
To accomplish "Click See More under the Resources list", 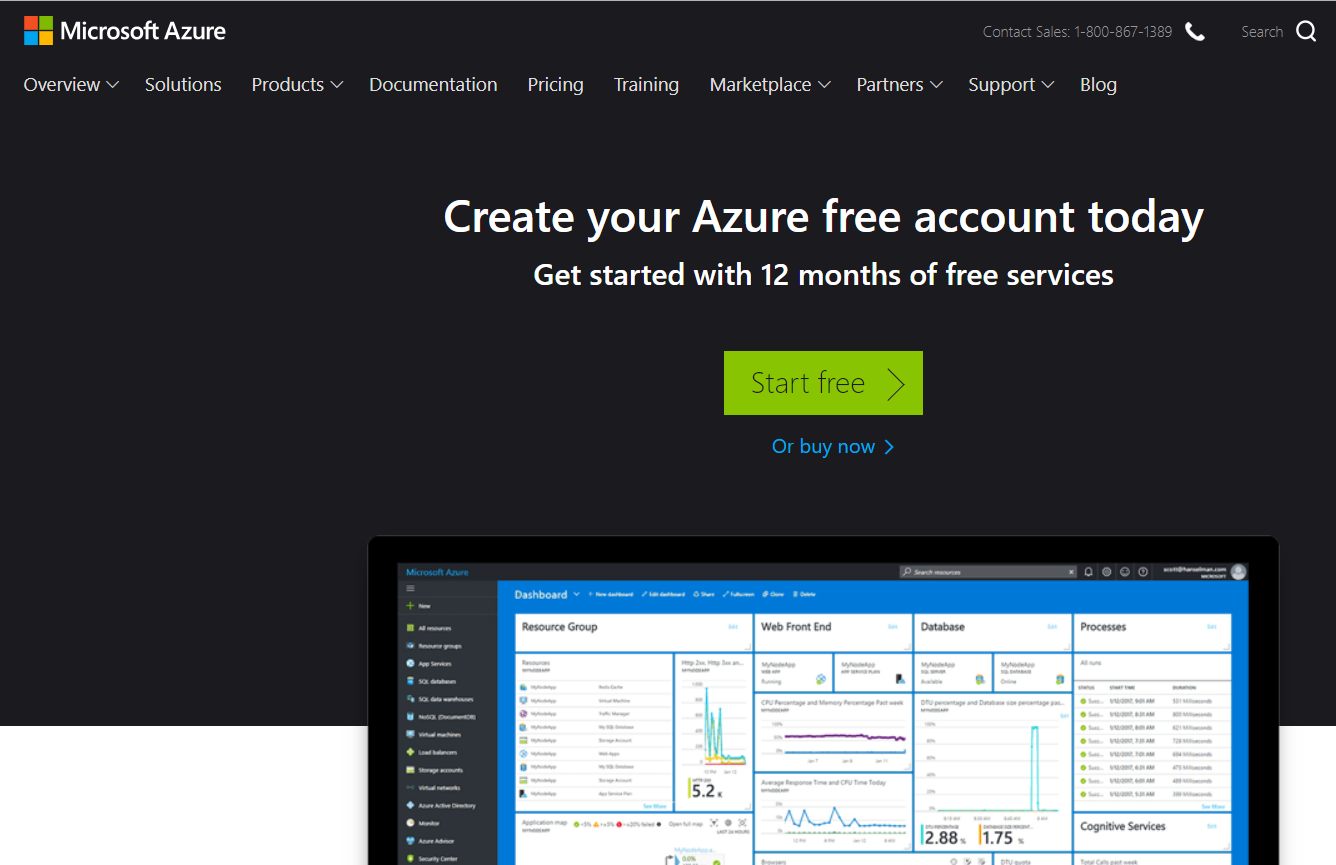I will [x=655, y=806].
